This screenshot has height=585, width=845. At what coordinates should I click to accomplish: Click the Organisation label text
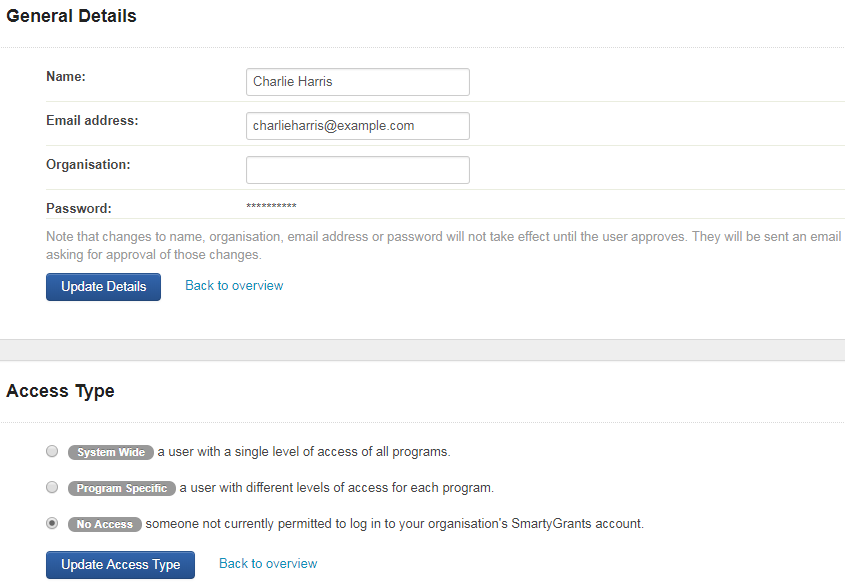[88, 164]
